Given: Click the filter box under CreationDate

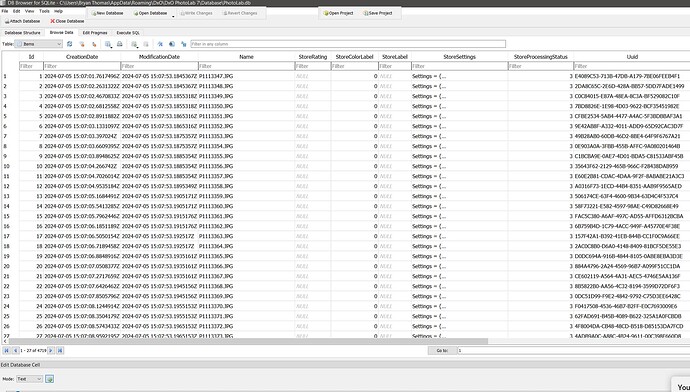Looking at the screenshot, I should [x=82, y=66].
